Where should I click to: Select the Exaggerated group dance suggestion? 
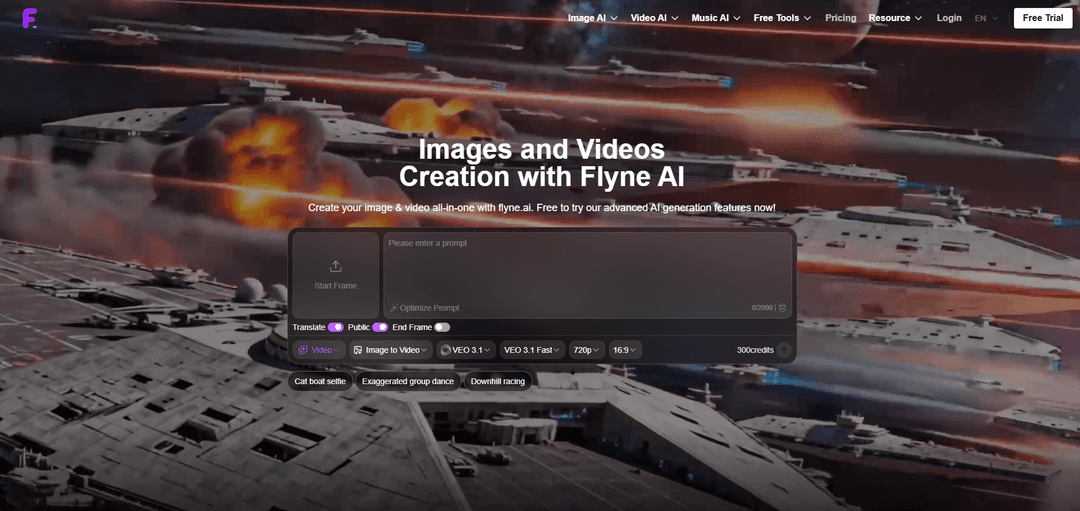coord(409,381)
